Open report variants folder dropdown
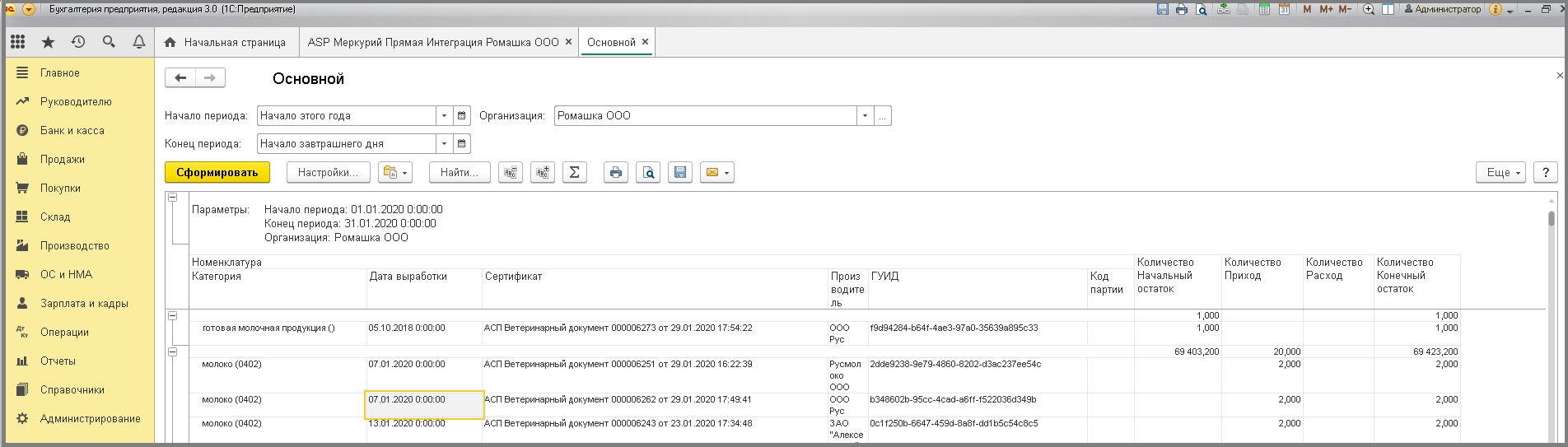The image size is (1568, 447). 394,172
